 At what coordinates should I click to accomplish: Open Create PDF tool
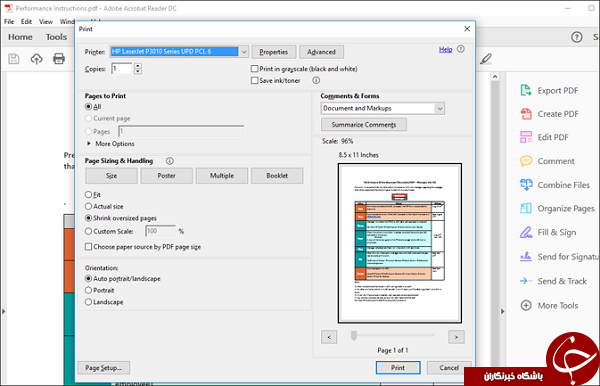549,114
